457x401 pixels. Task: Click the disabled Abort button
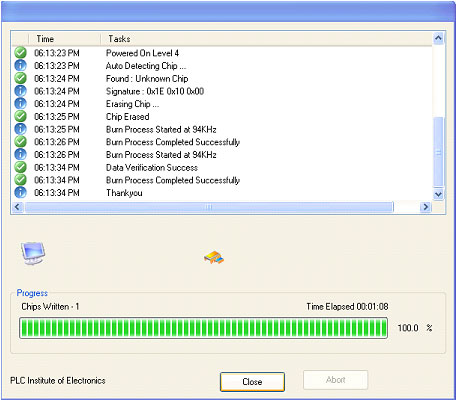coord(335,380)
